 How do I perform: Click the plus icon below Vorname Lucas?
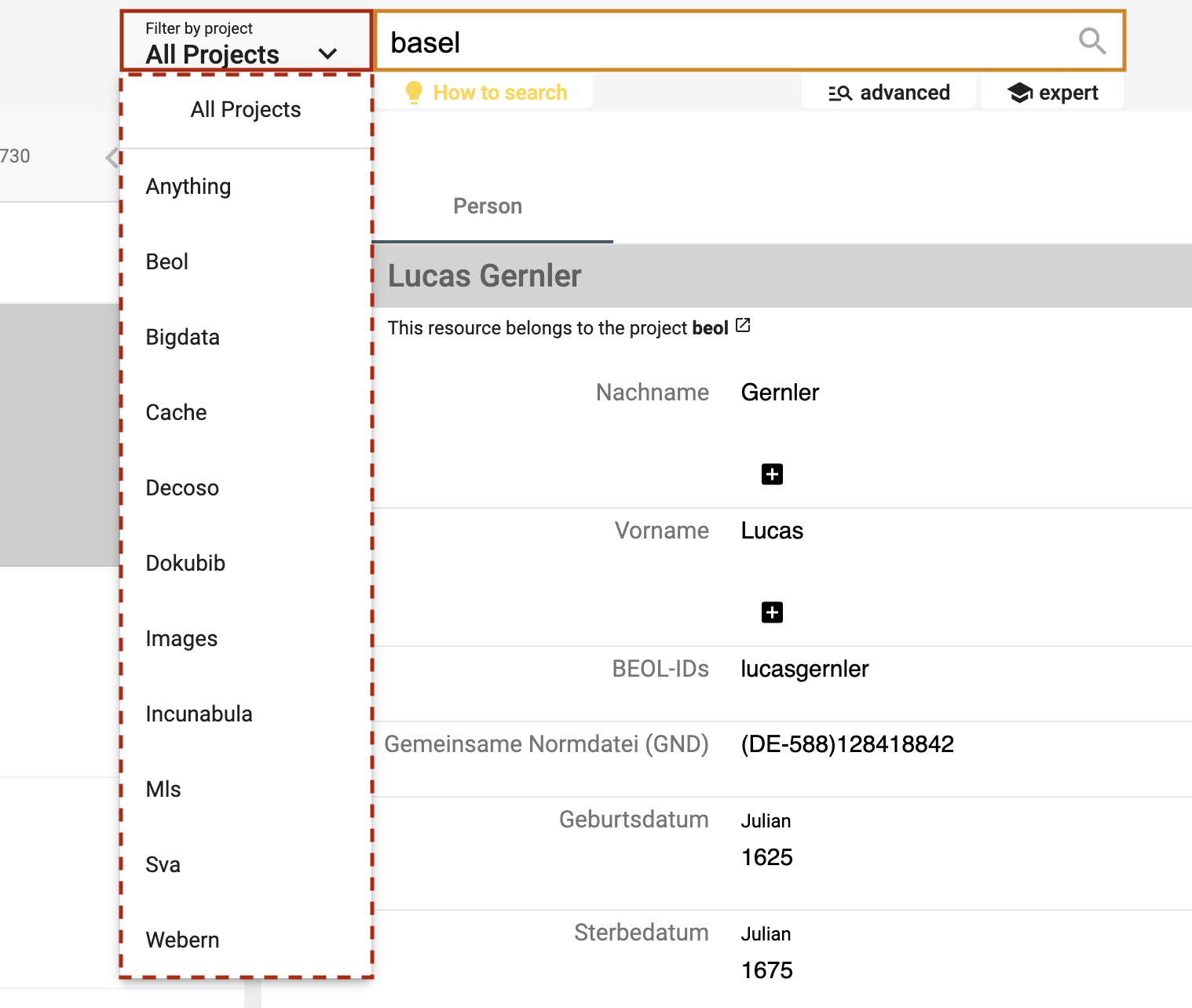coord(772,612)
